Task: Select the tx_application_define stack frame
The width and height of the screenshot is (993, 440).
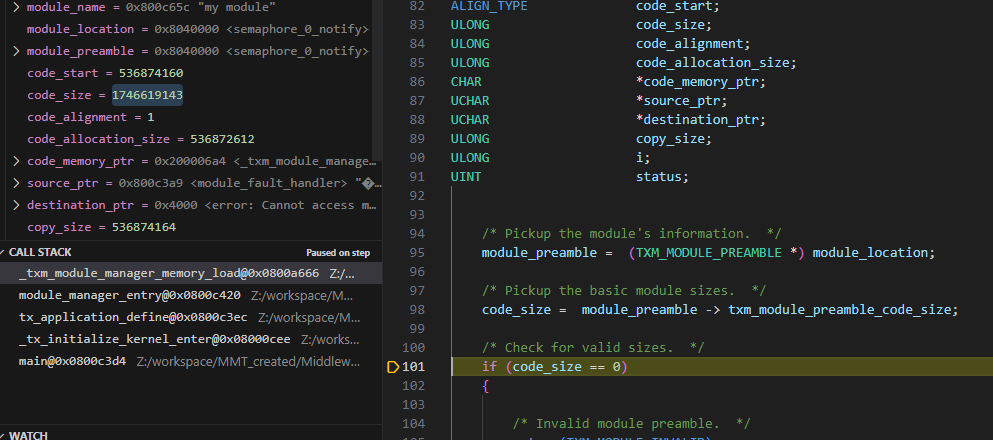Action: click(130, 317)
